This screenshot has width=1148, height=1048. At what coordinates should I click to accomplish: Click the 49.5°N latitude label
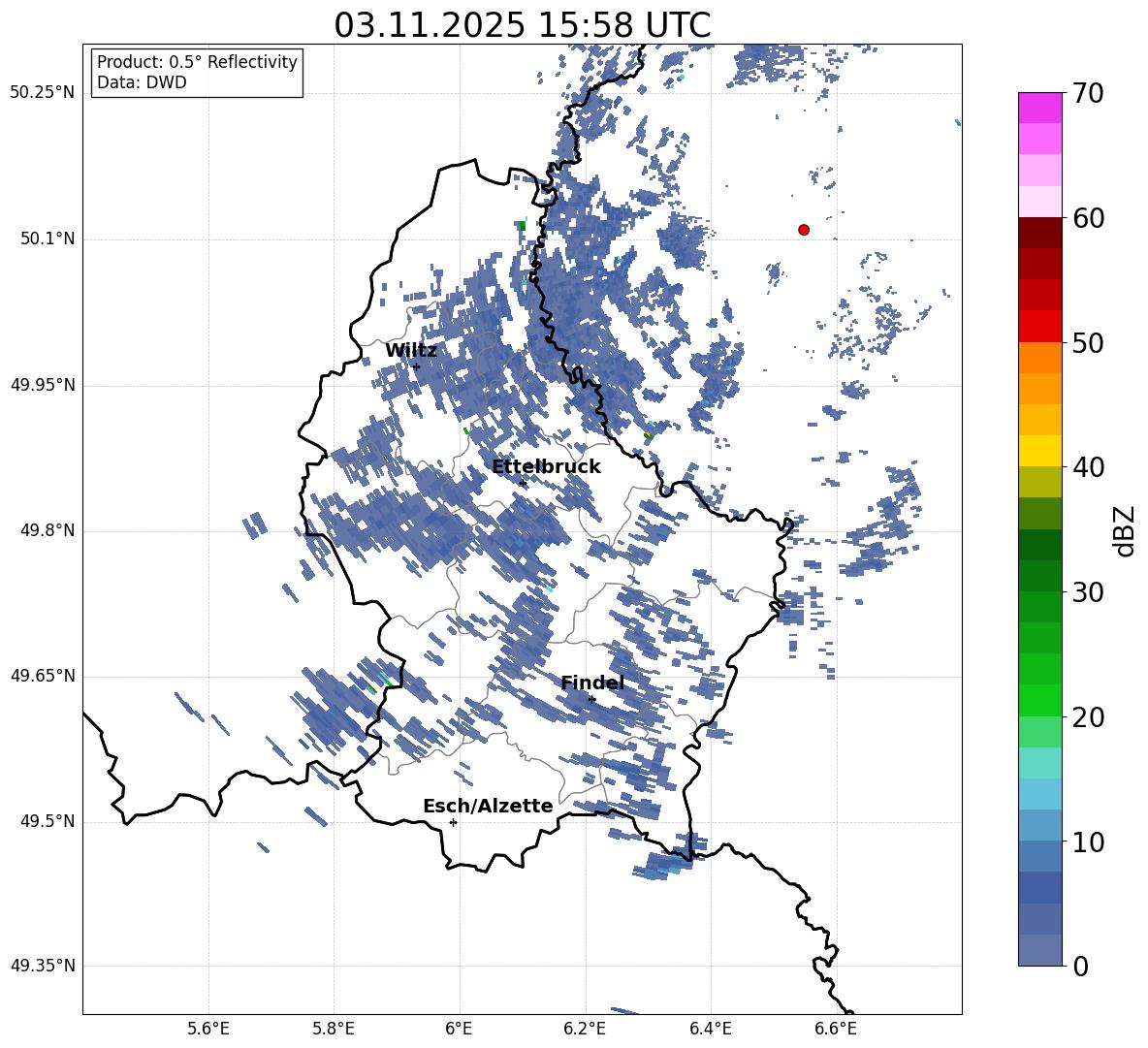48,821
